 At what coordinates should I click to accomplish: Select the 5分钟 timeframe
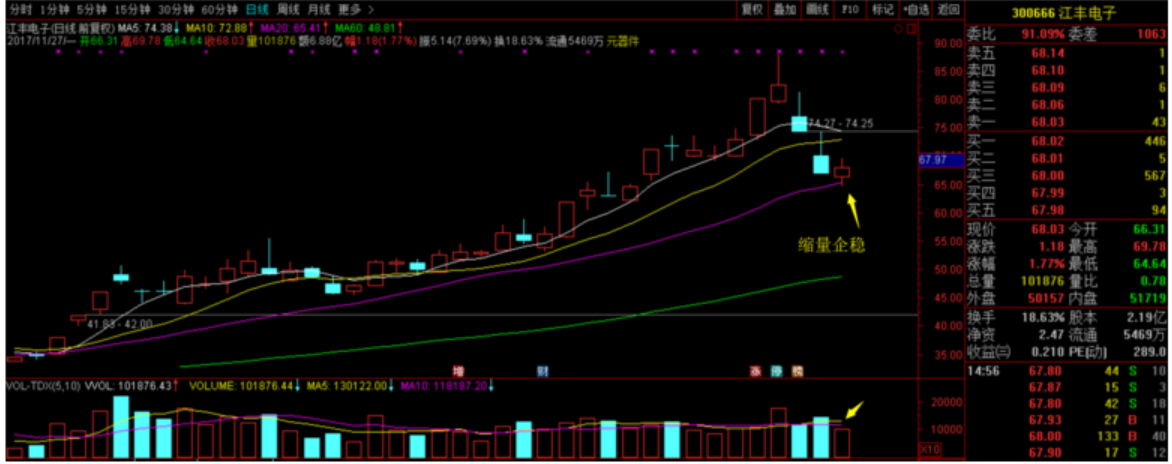(92, 9)
